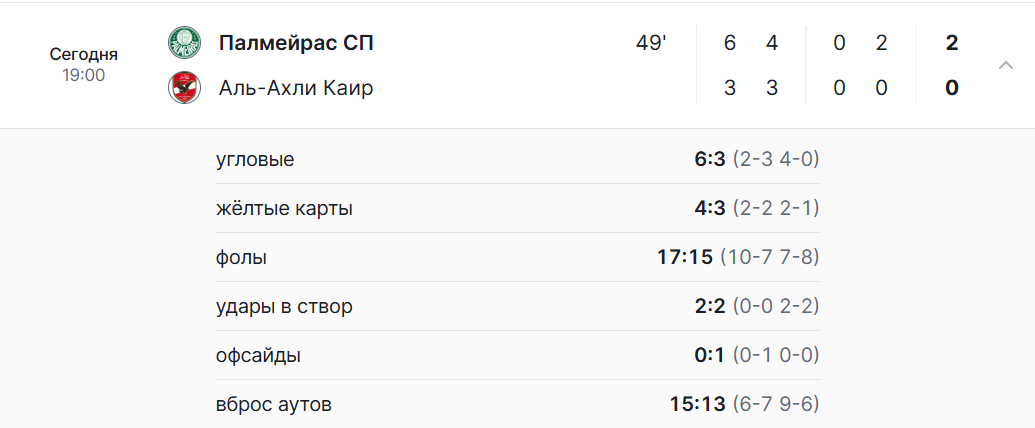Click the 6:3 corners value
The height and width of the screenshot is (428, 1035).
tap(710, 160)
